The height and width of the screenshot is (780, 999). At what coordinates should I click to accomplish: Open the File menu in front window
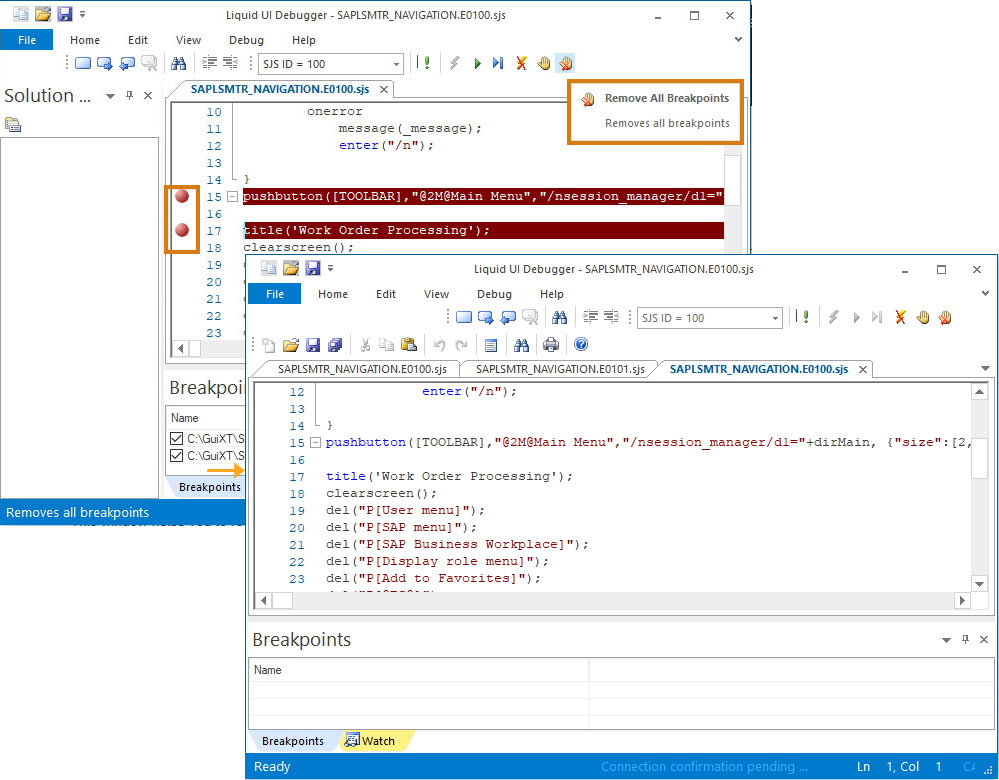[275, 294]
